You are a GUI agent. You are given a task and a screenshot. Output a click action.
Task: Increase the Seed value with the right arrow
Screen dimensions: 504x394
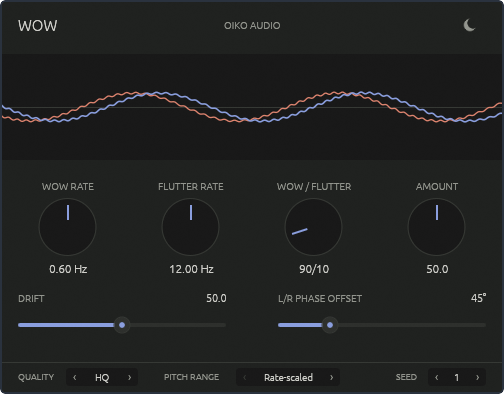477,377
